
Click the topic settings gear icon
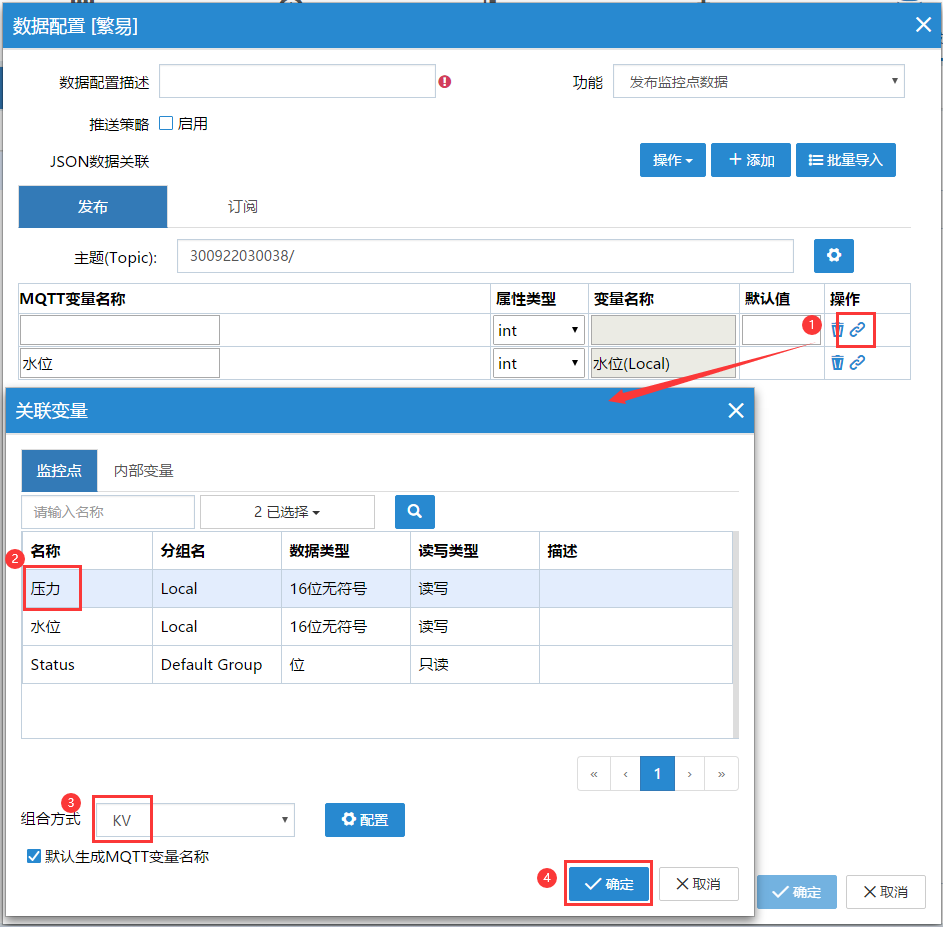pos(833,256)
